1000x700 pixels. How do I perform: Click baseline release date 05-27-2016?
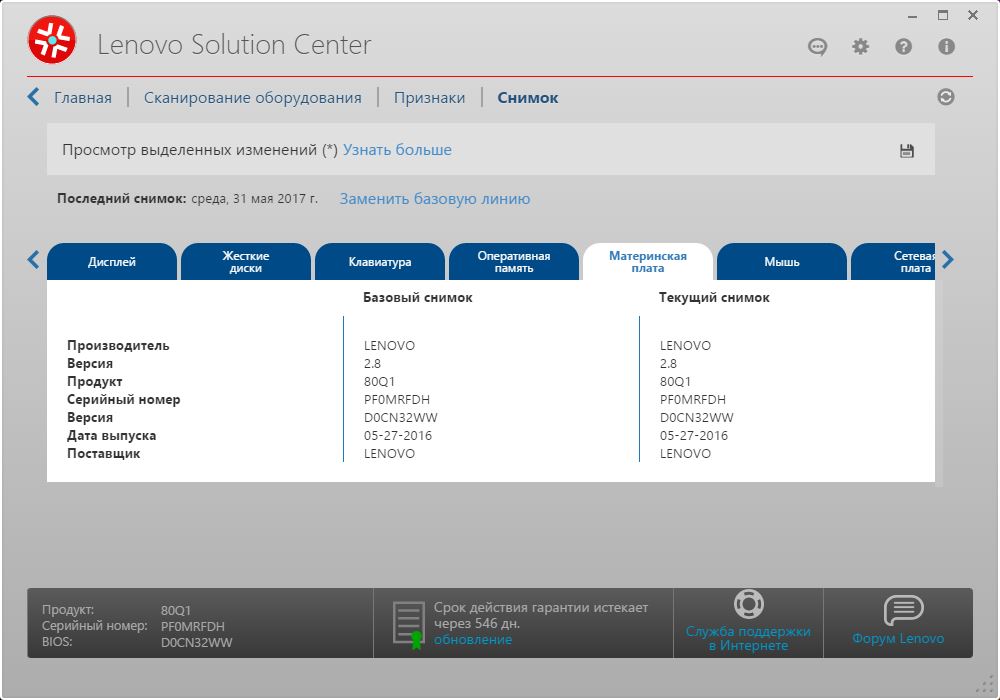click(398, 435)
